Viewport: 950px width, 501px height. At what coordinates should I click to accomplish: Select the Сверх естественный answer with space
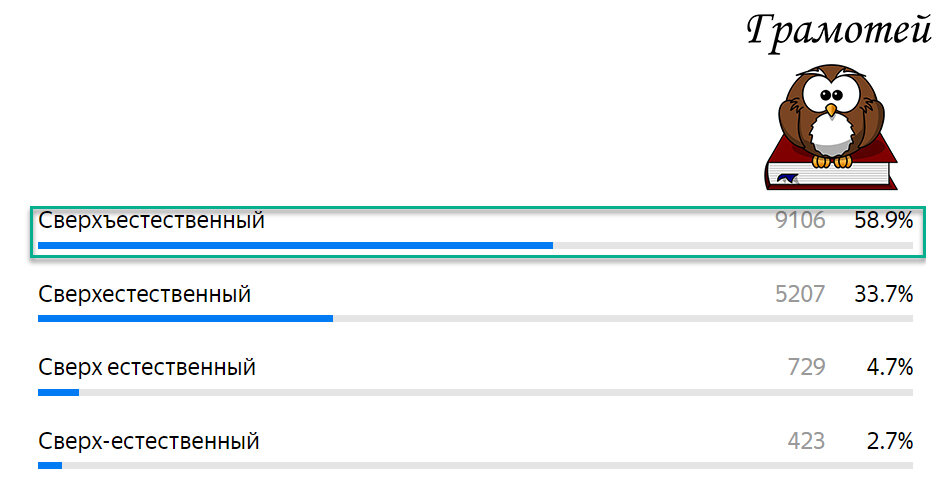pyautogui.click(x=147, y=368)
